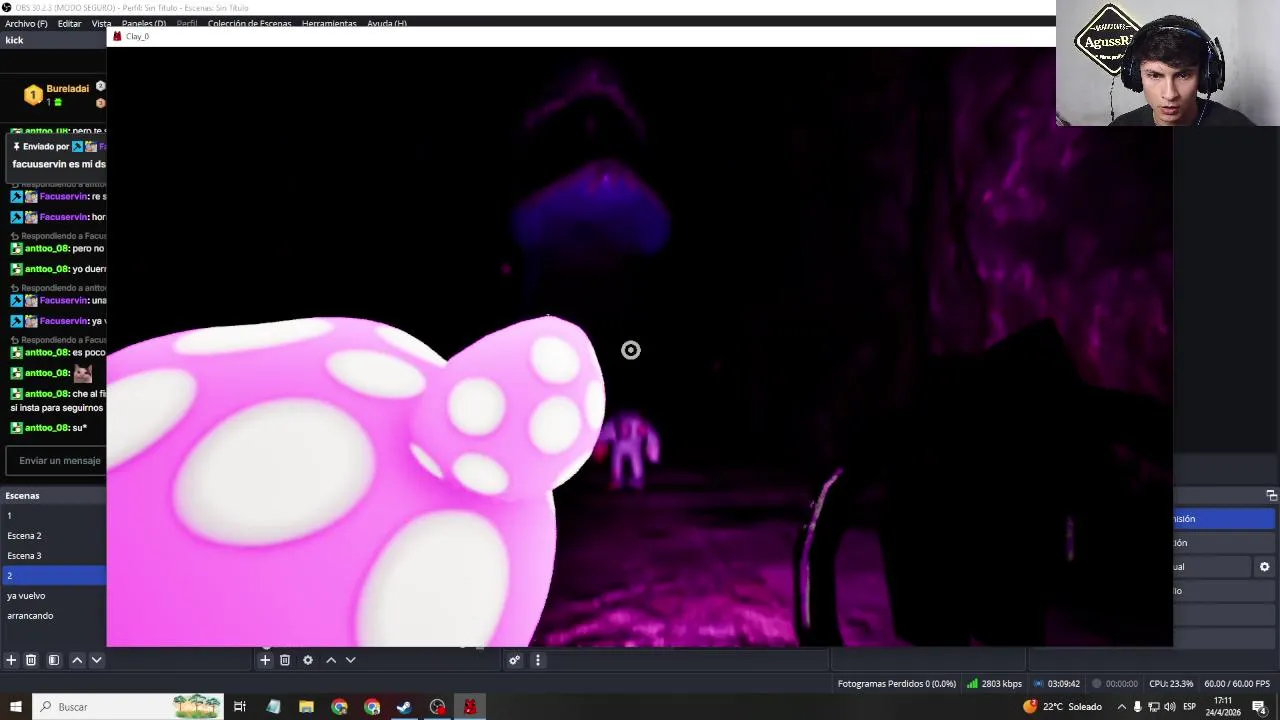The width and height of the screenshot is (1280, 720).
Task: Add a new source with plus icon
Action: 265,660
